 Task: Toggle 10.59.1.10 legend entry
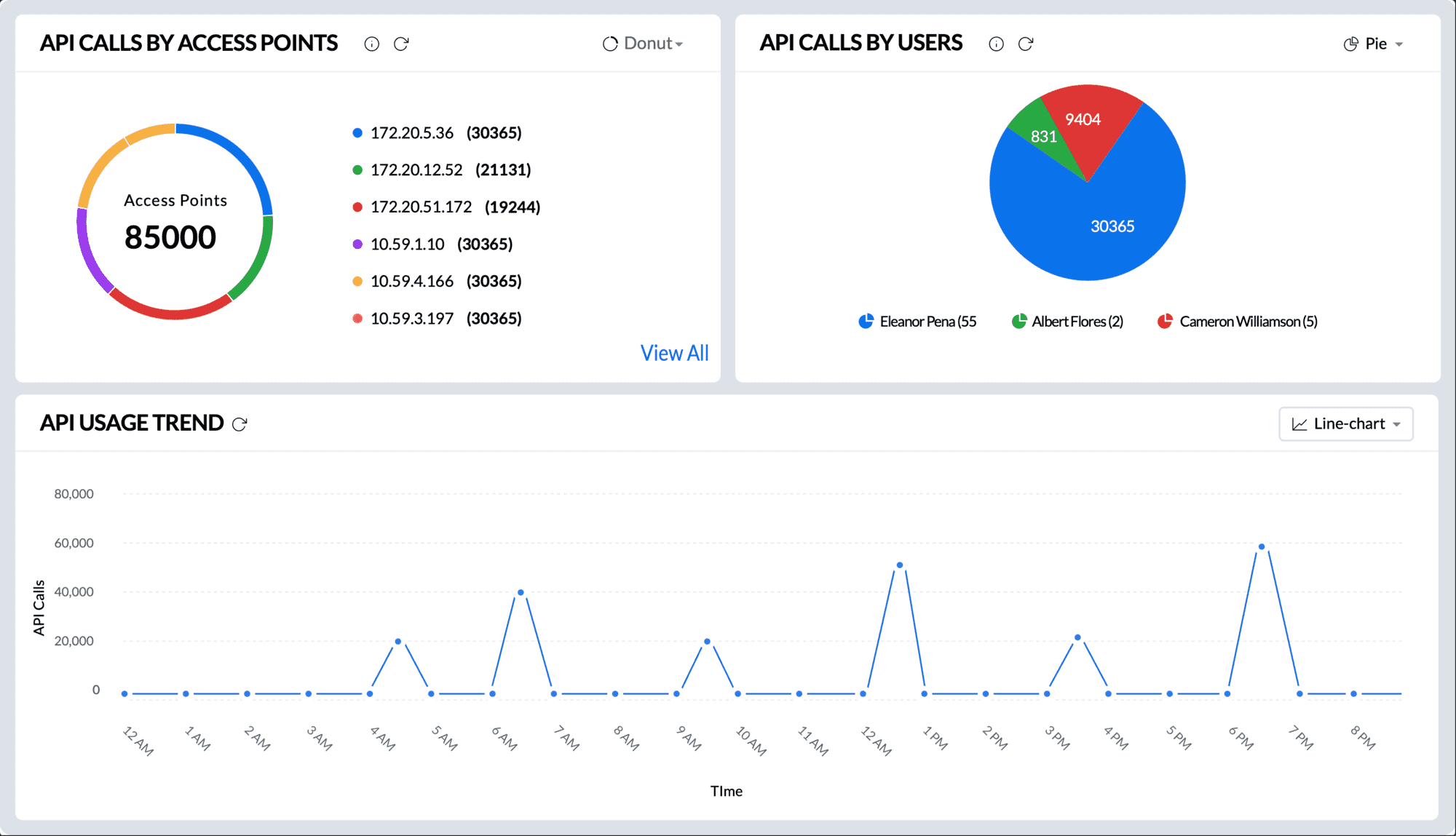tap(407, 244)
